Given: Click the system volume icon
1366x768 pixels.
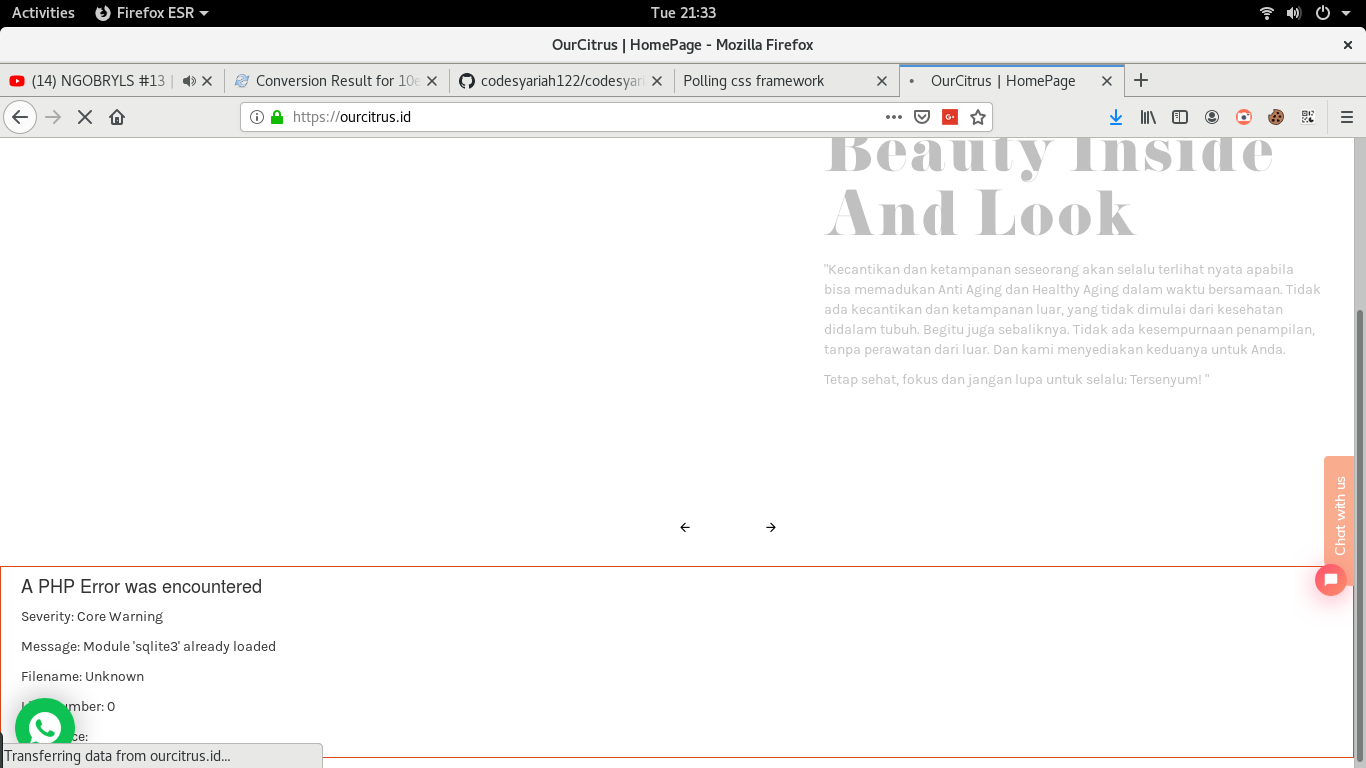Looking at the screenshot, I should click(1294, 13).
